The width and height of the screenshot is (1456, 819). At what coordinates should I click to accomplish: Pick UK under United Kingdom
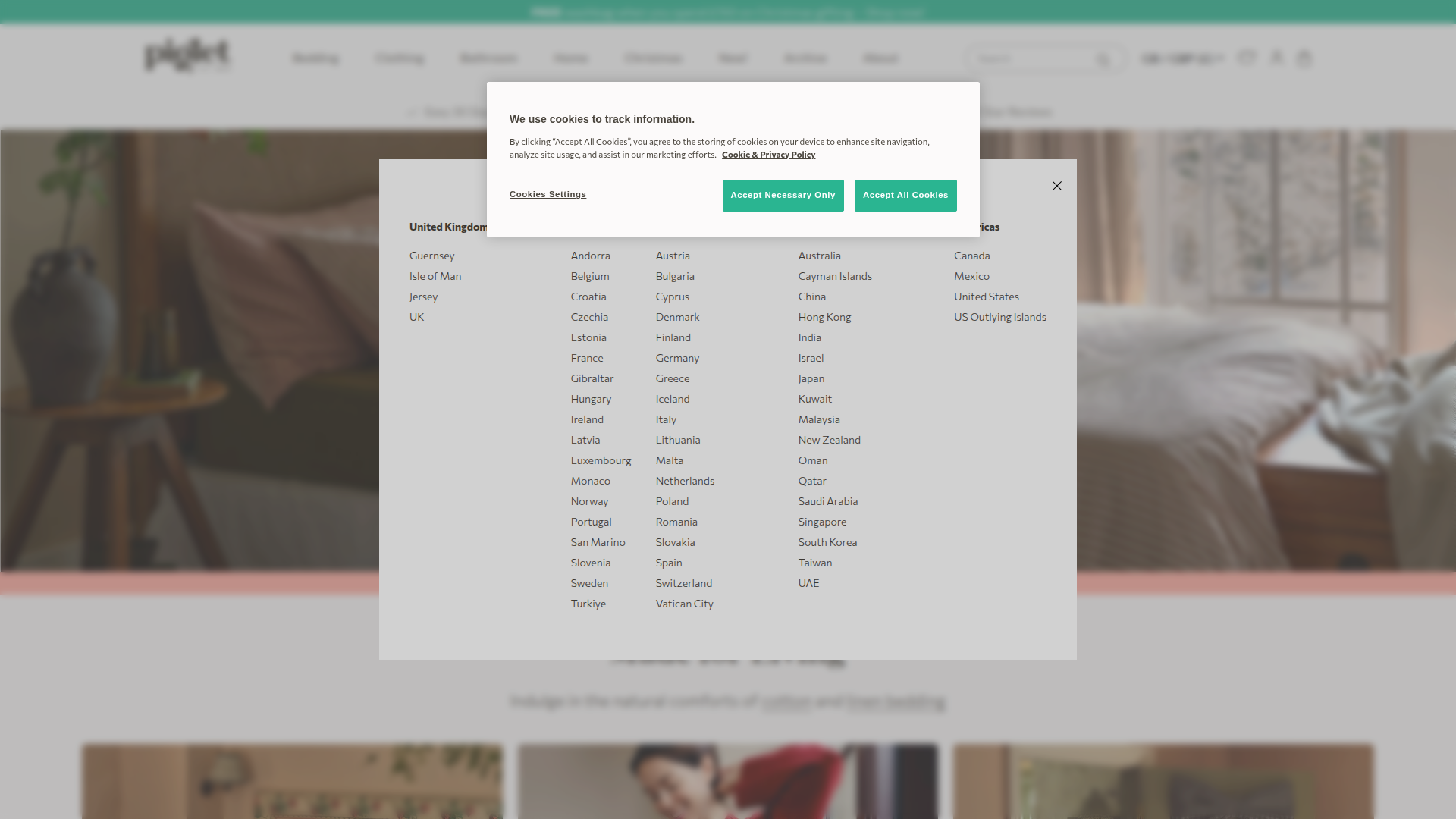pos(416,317)
